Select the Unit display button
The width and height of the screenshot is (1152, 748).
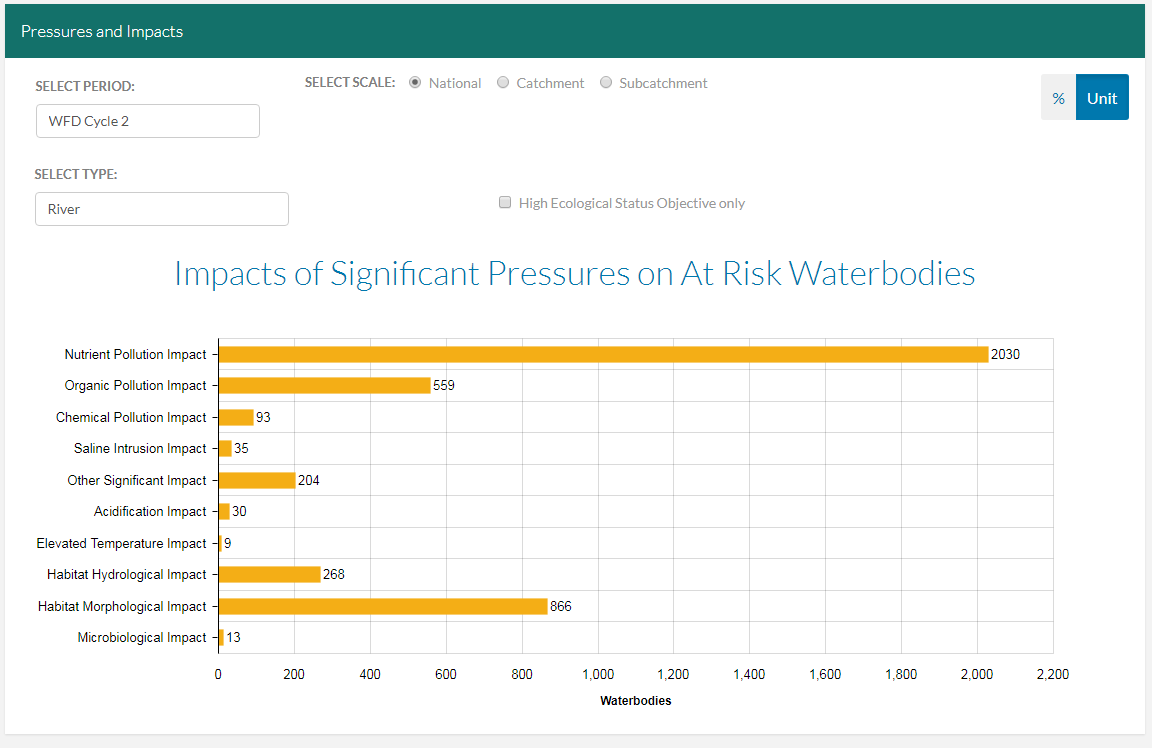coord(1102,97)
